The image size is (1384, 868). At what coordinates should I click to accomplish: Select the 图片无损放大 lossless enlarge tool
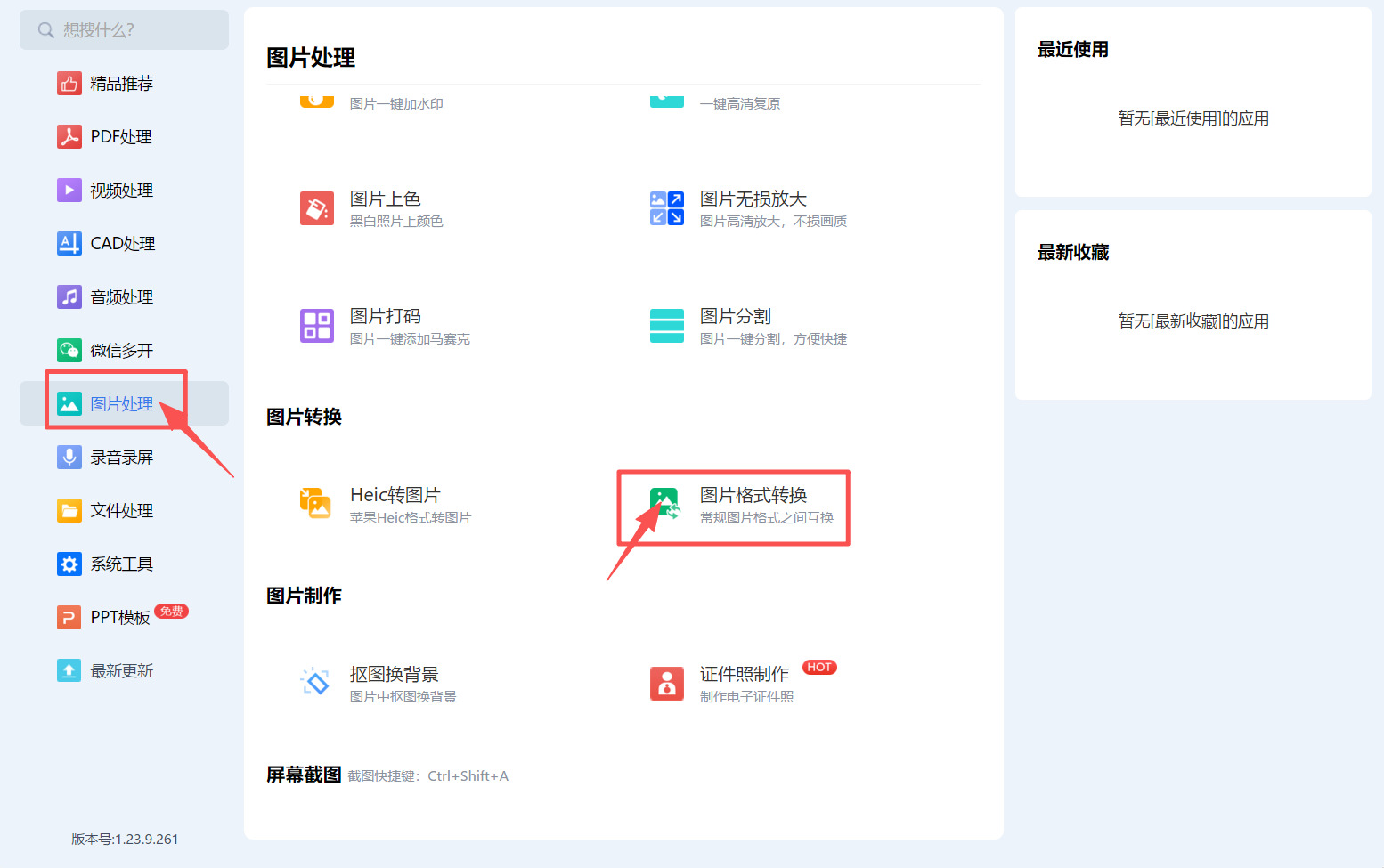753,208
